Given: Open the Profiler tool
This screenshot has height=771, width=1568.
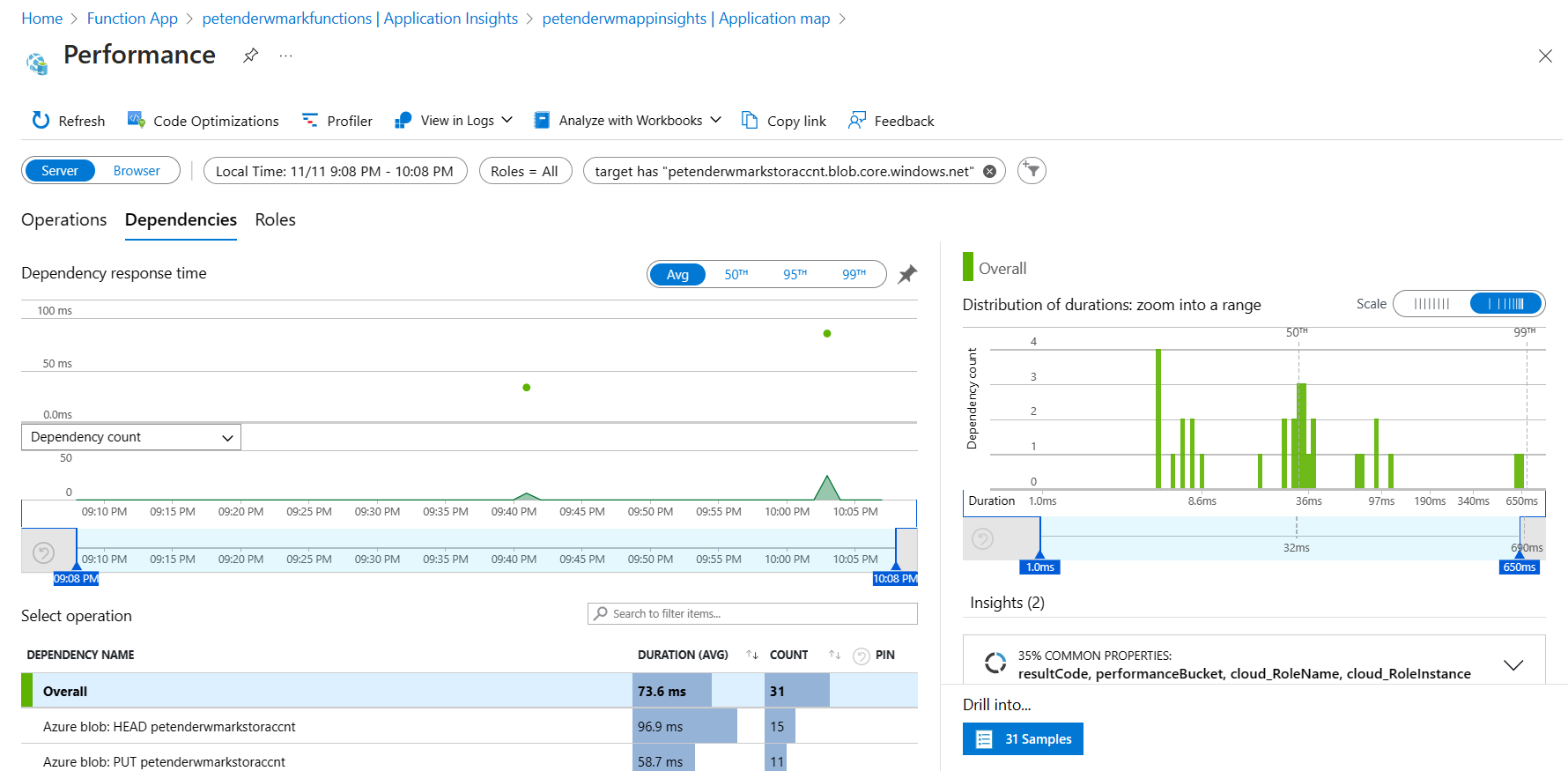Looking at the screenshot, I should tap(337, 121).
